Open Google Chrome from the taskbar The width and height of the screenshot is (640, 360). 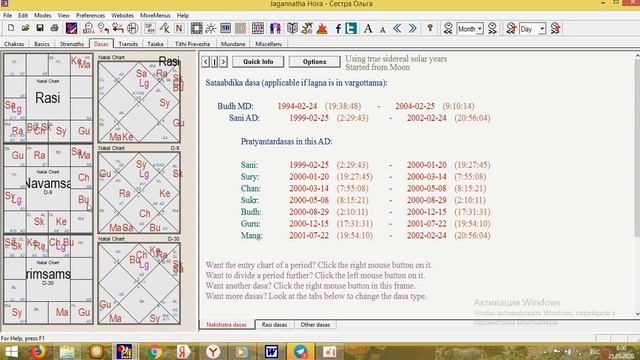coord(155,351)
